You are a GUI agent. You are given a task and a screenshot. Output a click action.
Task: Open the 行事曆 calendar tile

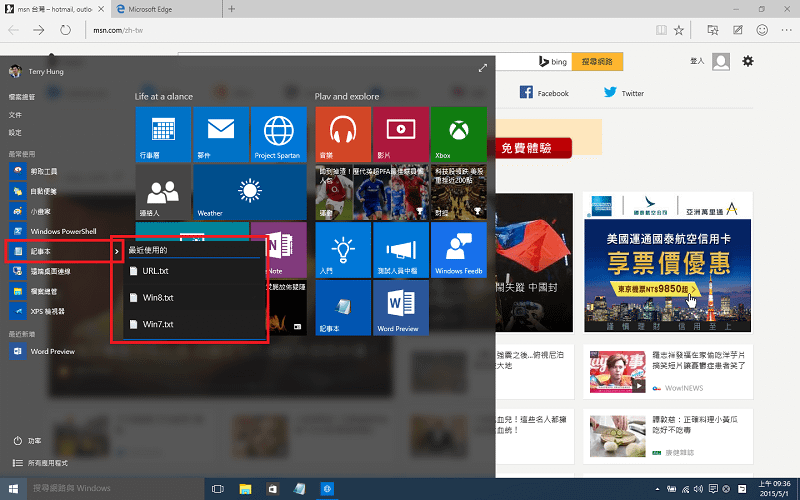[x=163, y=134]
